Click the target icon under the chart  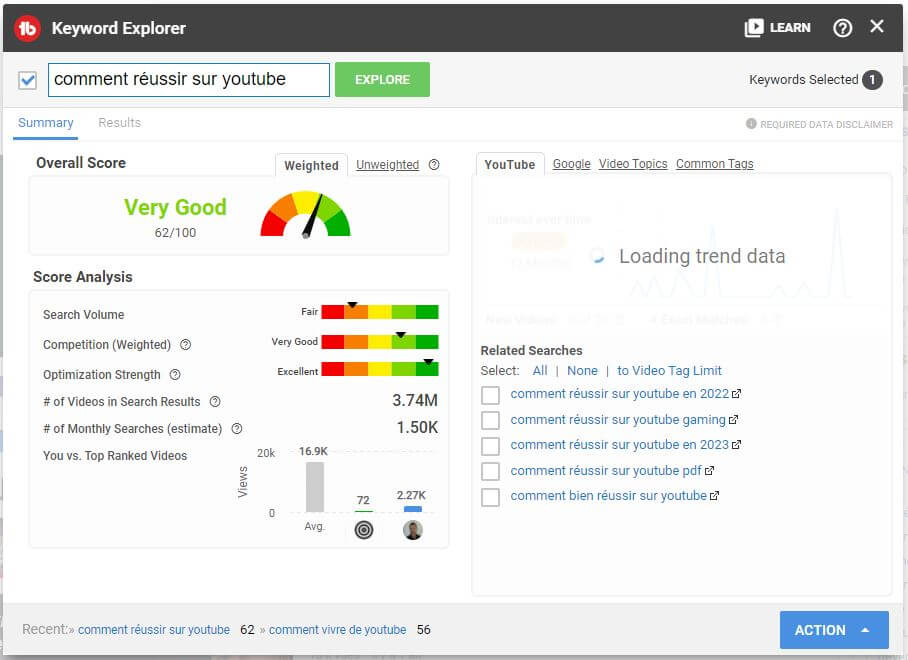(x=364, y=530)
